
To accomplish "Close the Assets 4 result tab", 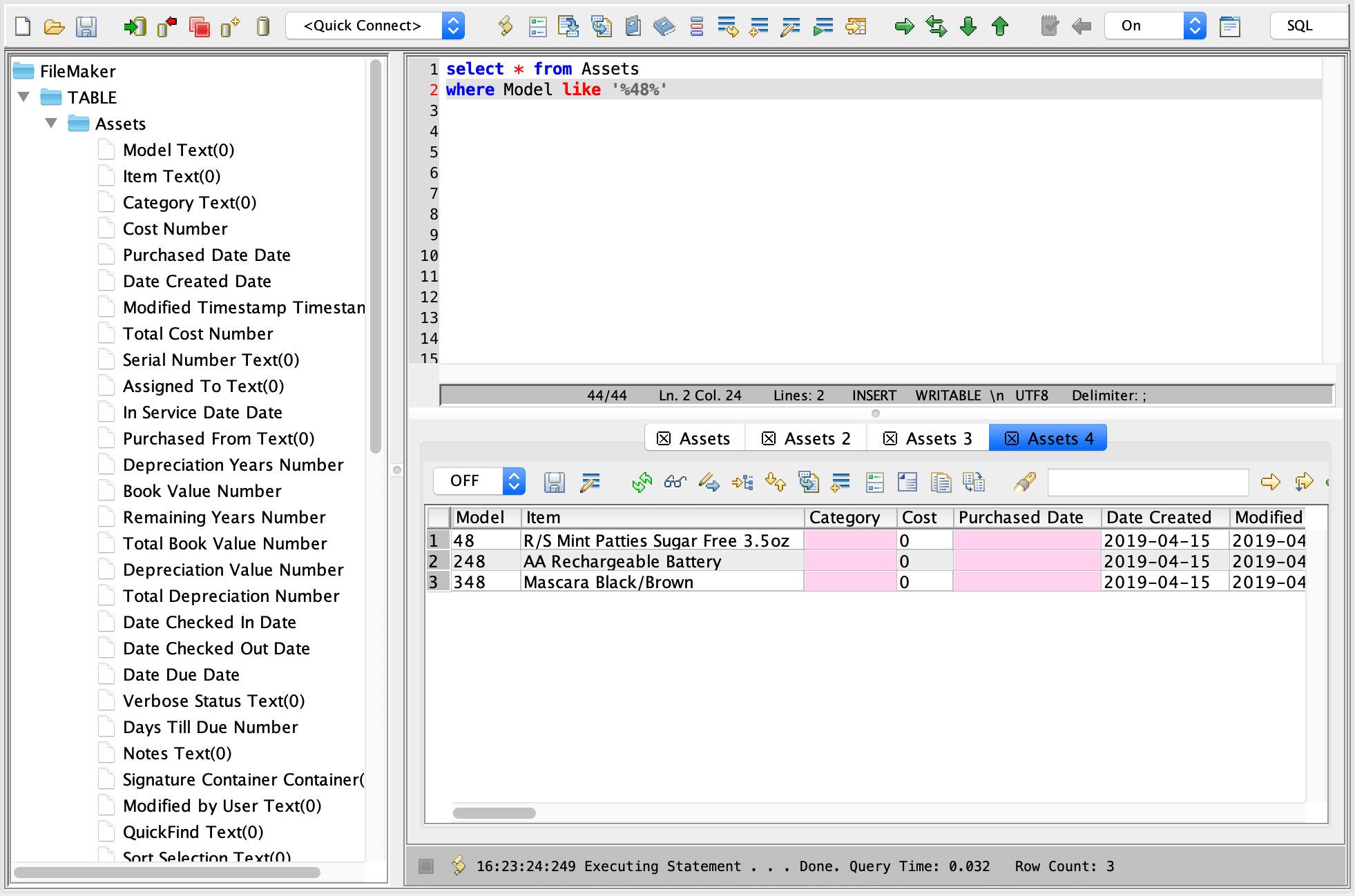I will click(x=1012, y=439).
